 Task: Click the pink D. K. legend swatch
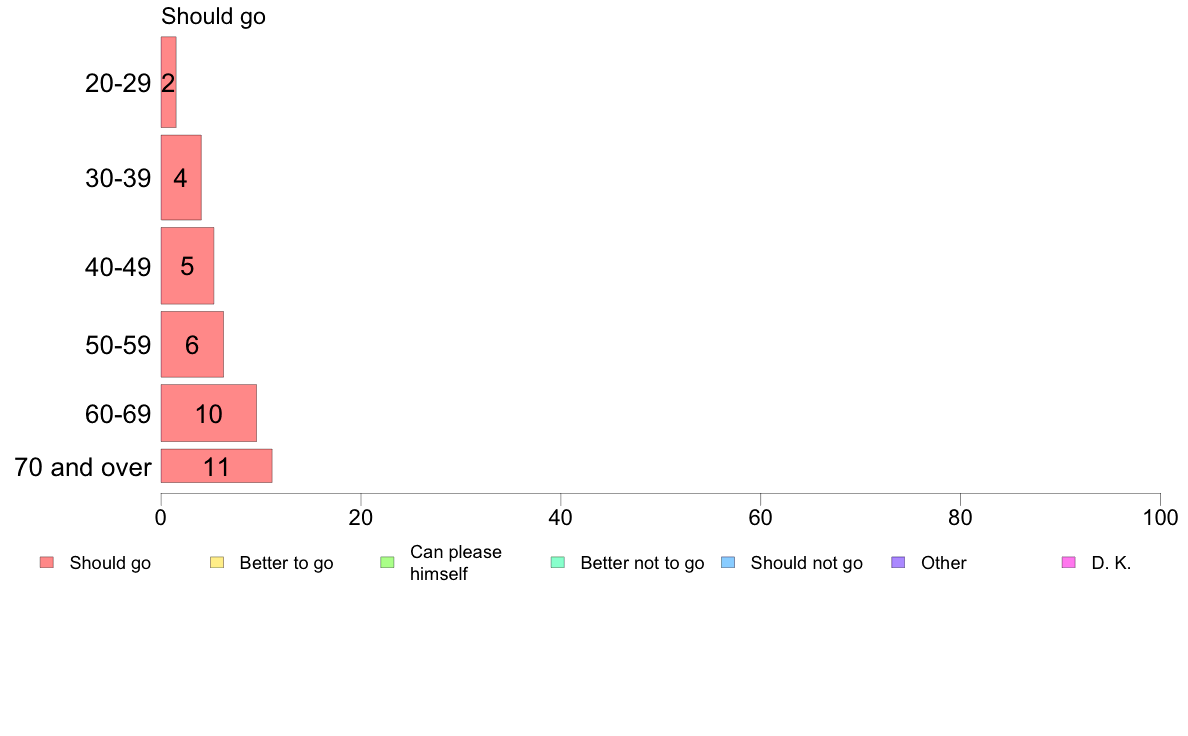pyautogui.click(x=1069, y=562)
